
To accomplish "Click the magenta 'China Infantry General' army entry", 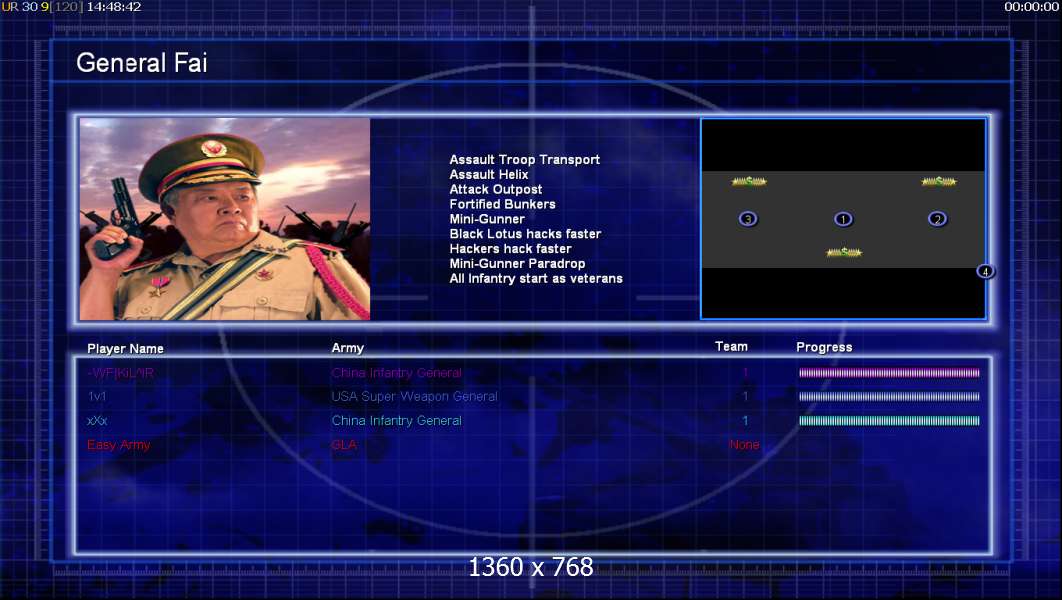I will click(x=396, y=373).
